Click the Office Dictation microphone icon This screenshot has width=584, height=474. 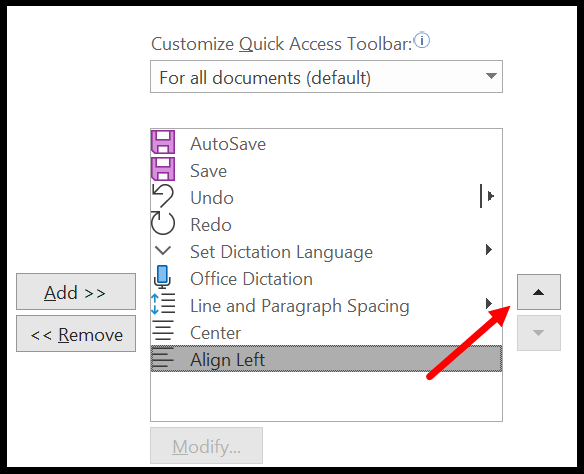[162, 277]
